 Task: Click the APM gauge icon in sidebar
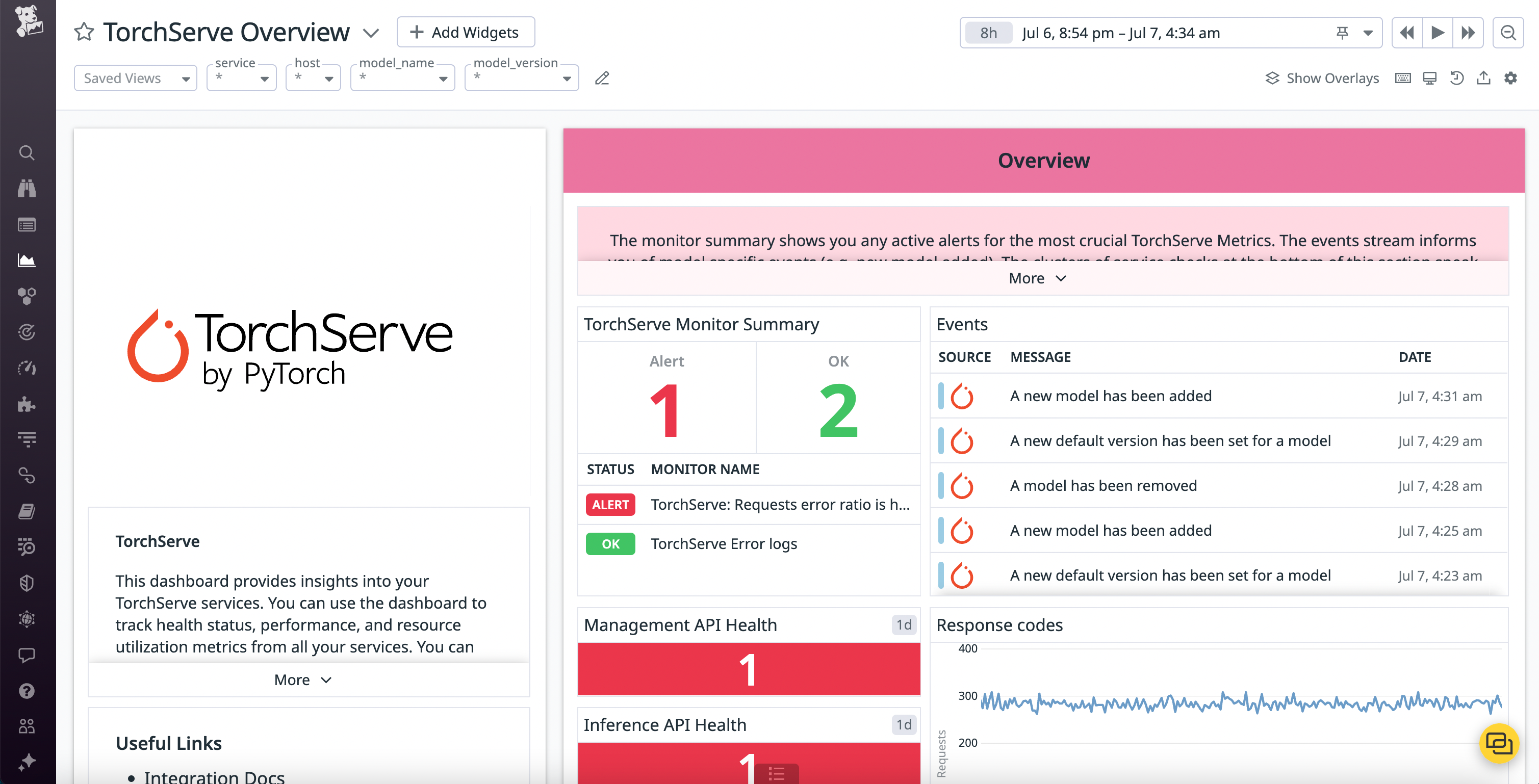[x=27, y=369]
